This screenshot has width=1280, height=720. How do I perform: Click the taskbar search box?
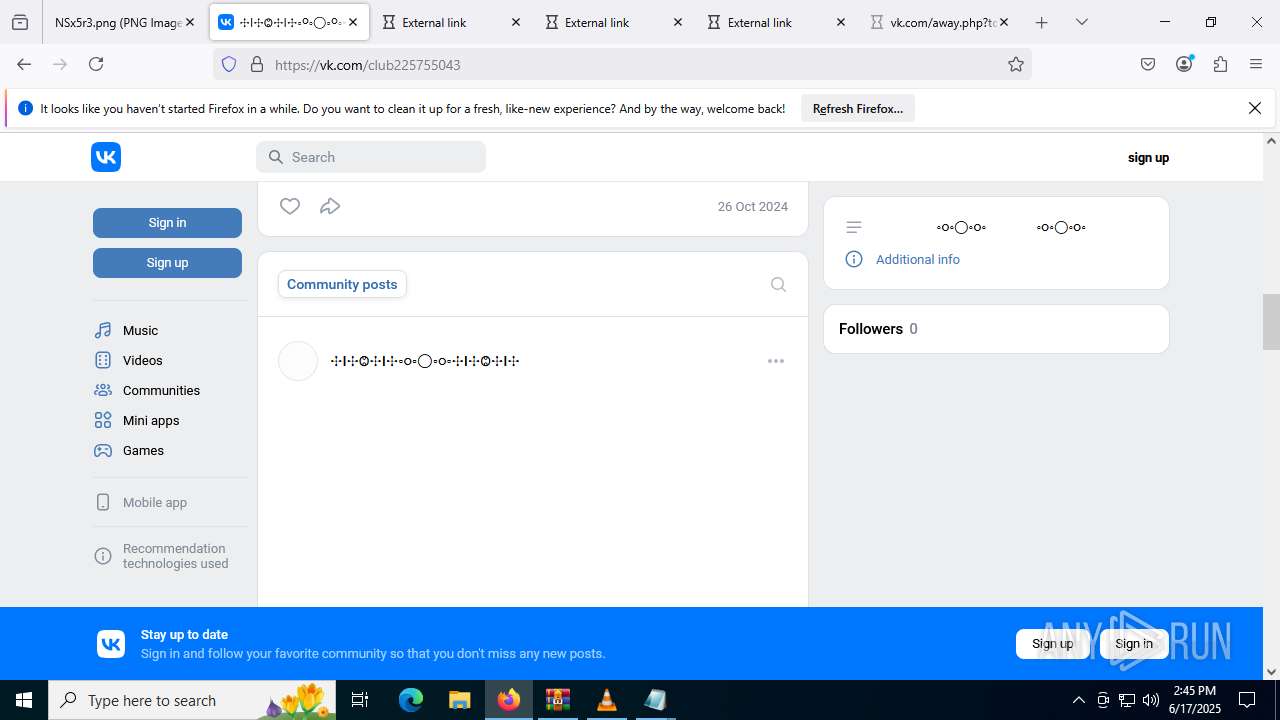point(192,700)
